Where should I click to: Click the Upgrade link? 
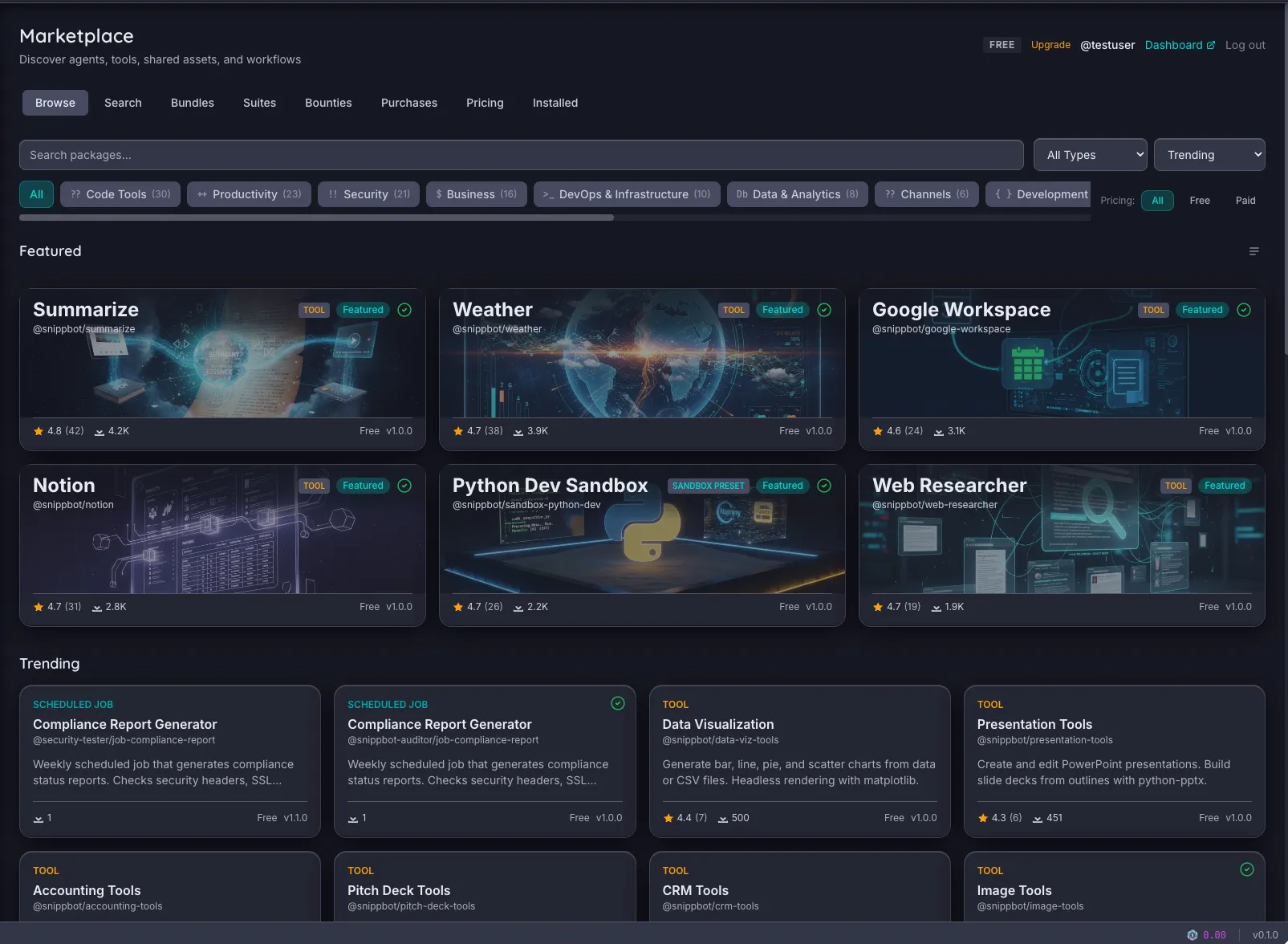pyautogui.click(x=1050, y=45)
